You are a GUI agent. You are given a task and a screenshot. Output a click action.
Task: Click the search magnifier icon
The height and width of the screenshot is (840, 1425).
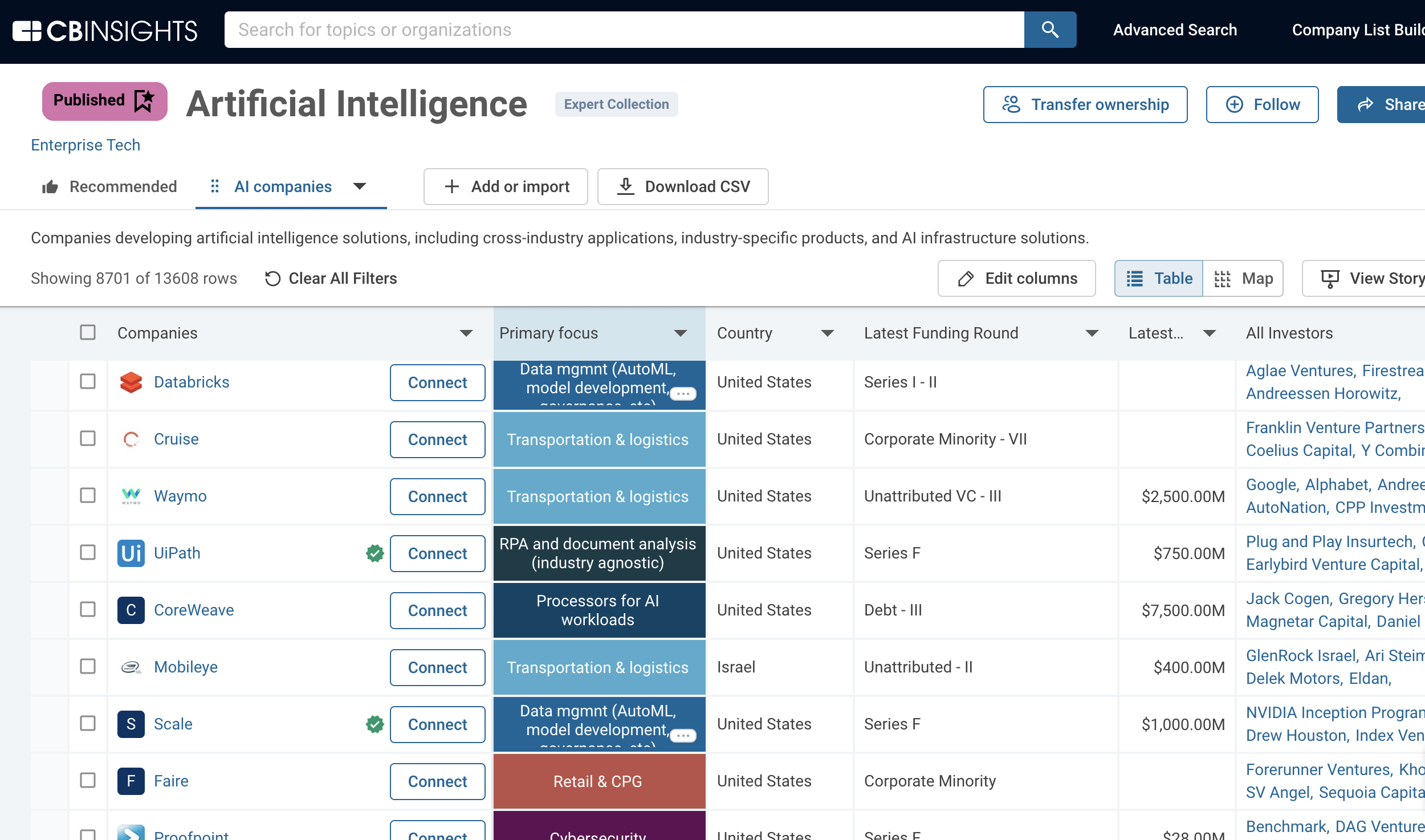click(1049, 29)
